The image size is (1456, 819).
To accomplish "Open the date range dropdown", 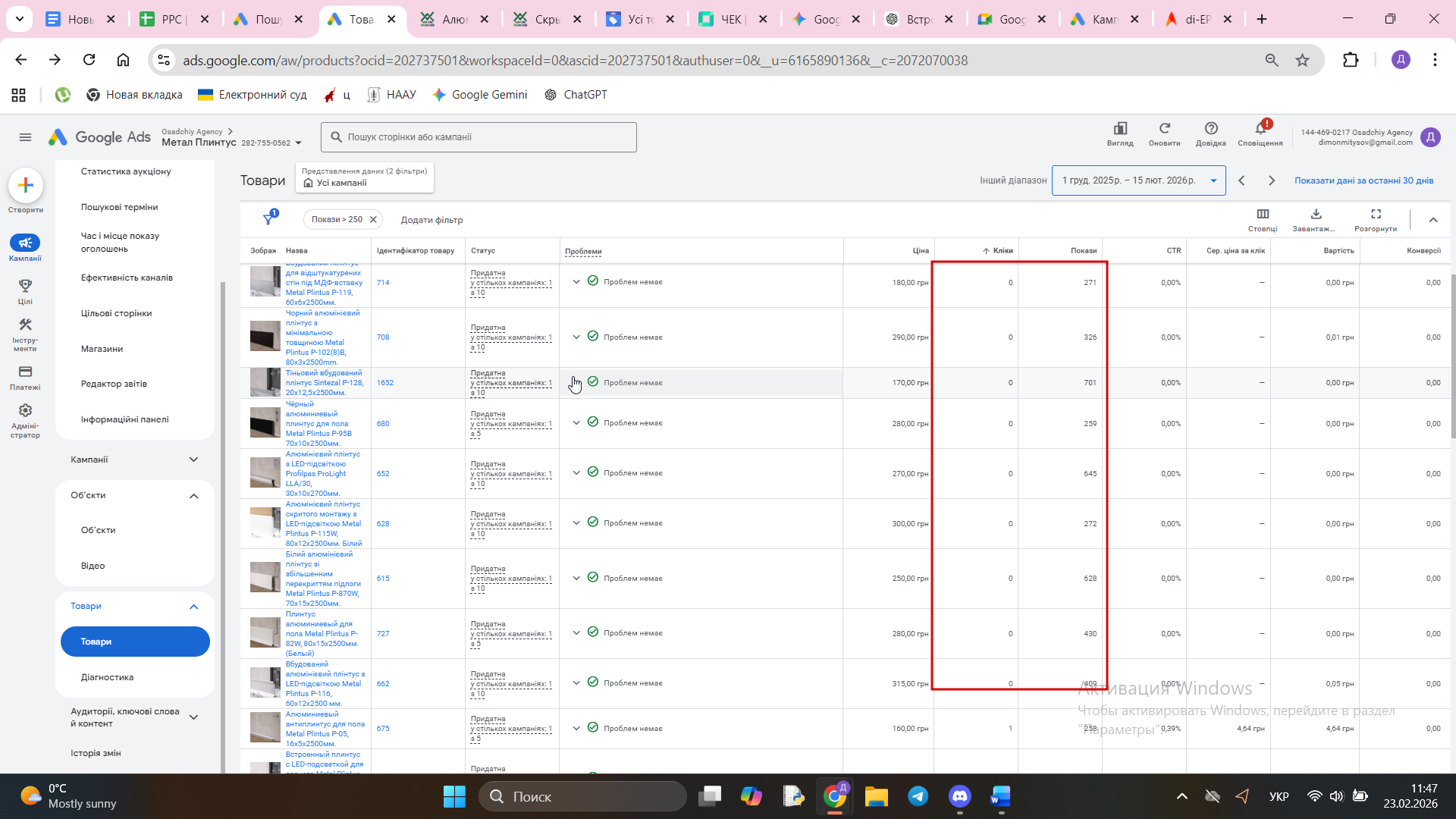I will [x=1138, y=180].
